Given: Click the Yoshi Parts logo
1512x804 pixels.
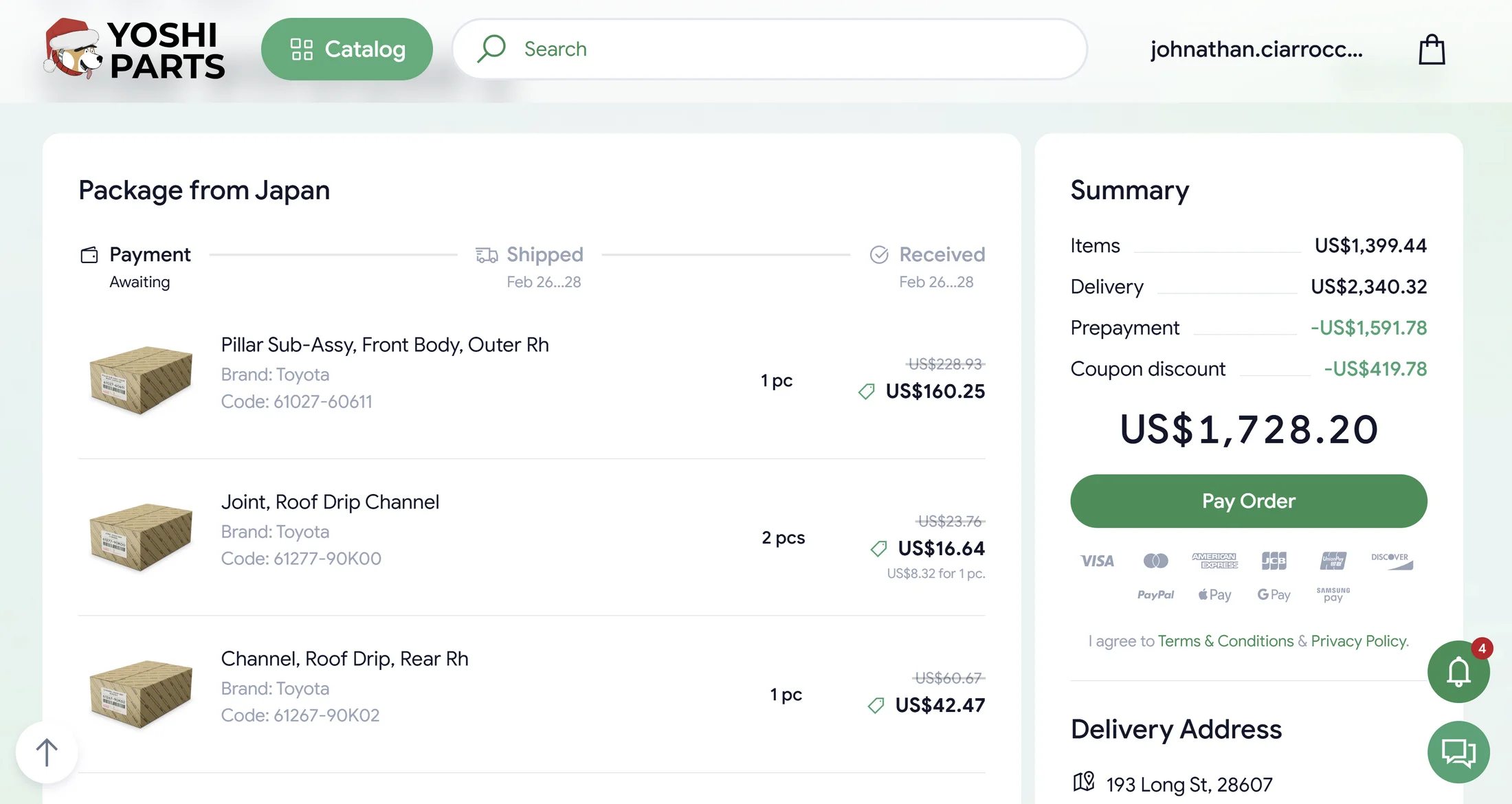Looking at the screenshot, I should pos(135,49).
